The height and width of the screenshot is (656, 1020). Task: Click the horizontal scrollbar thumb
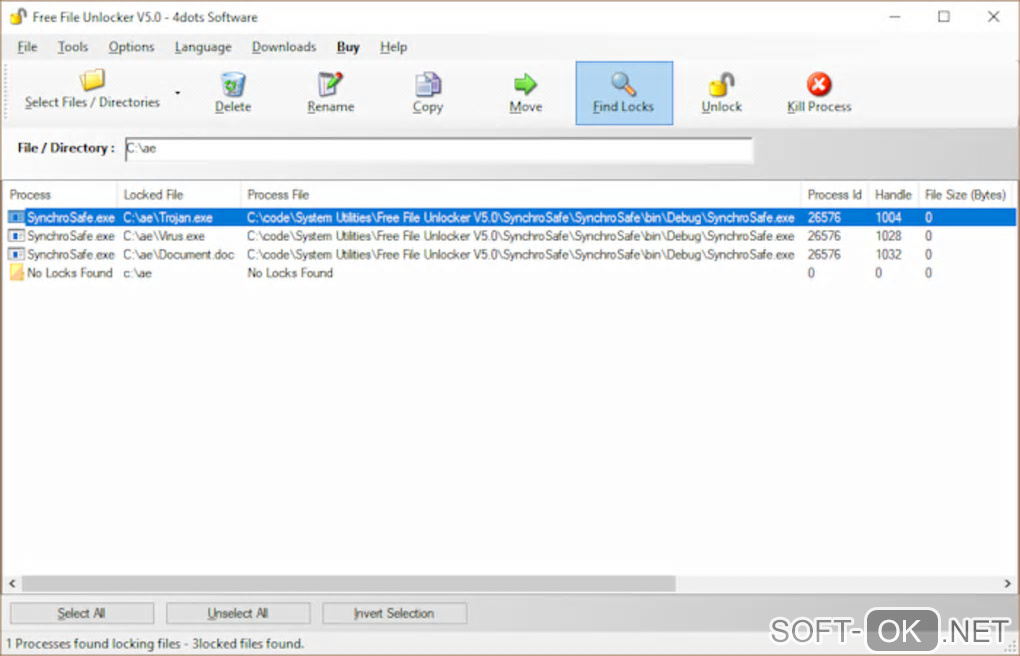[349, 584]
